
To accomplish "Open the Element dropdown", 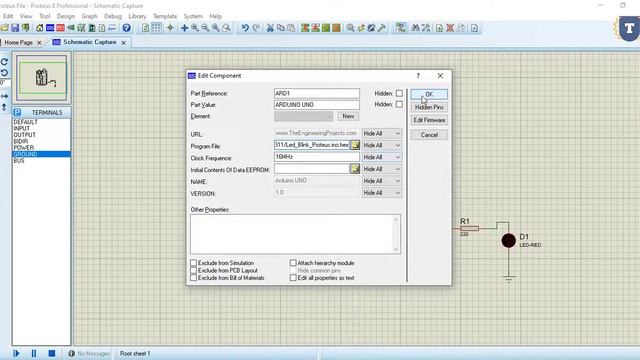I will pyautogui.click(x=304, y=116).
